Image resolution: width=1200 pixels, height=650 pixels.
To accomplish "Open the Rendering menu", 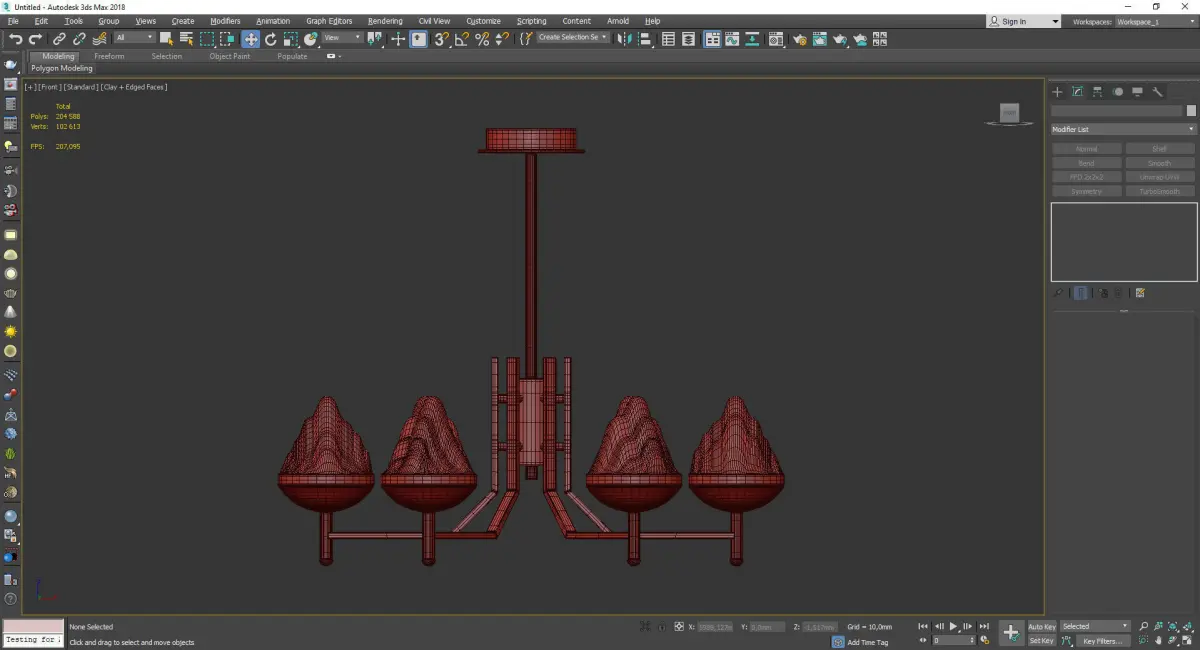I will click(x=385, y=21).
